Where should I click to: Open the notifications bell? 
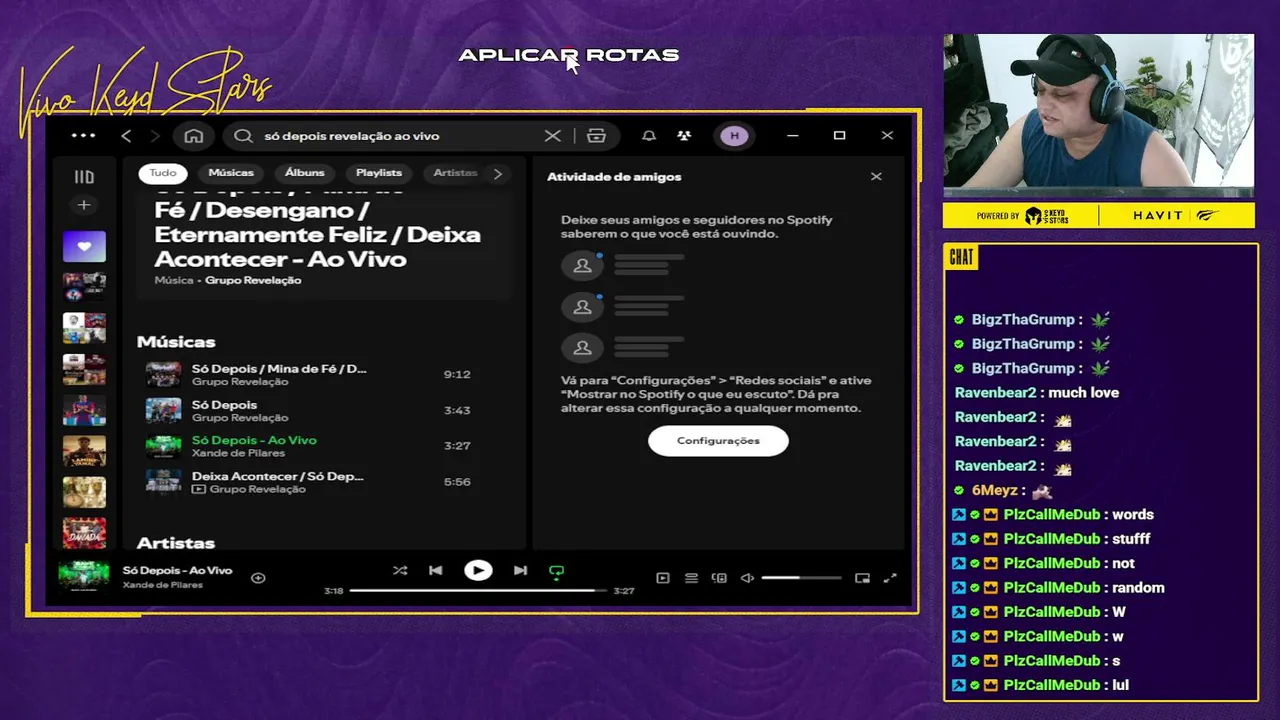coord(649,136)
